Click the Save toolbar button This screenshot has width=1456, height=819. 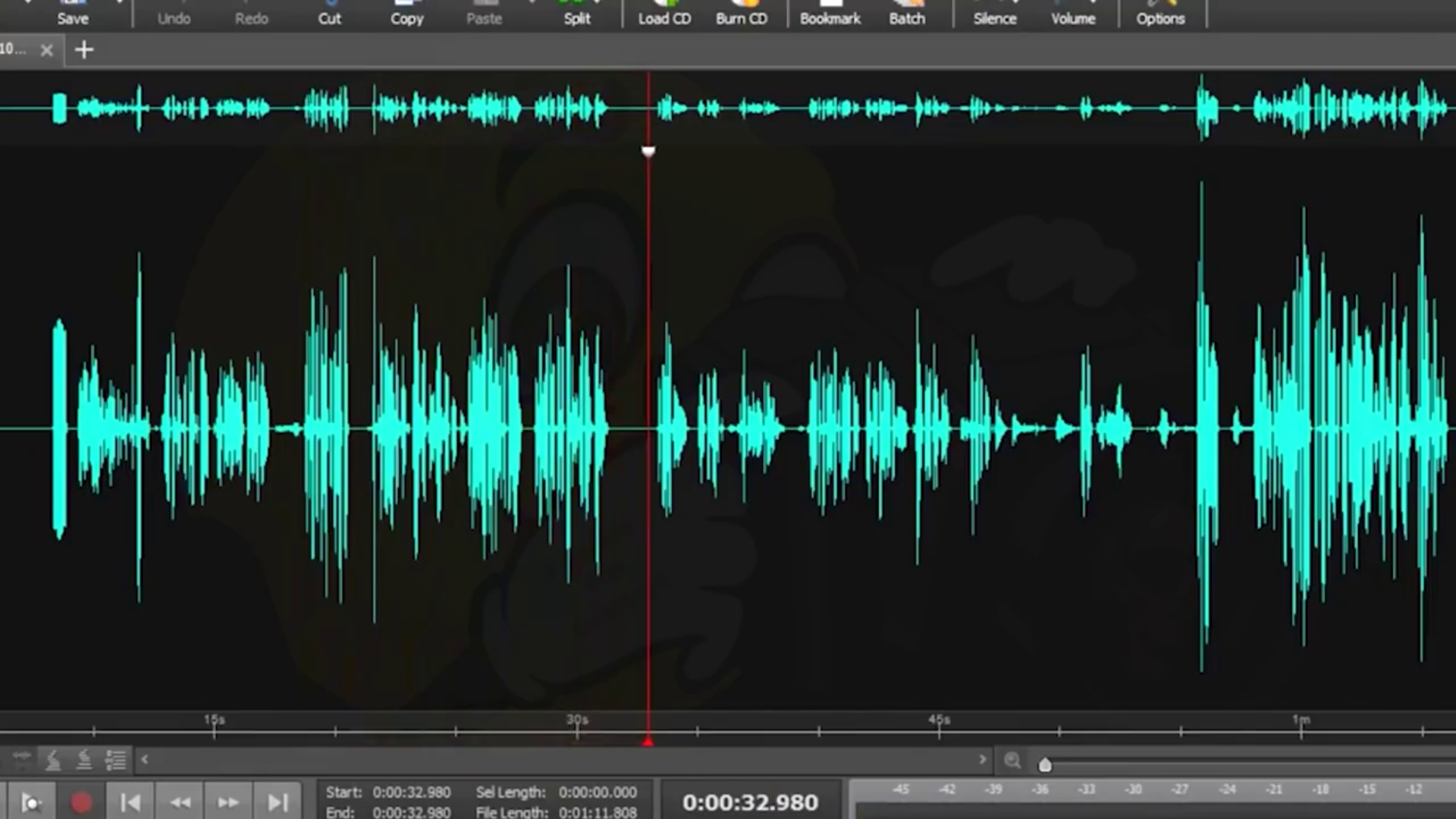click(73, 14)
